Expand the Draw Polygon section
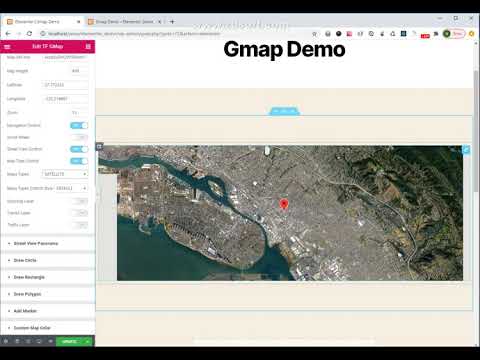The width and height of the screenshot is (480, 360). [48, 294]
